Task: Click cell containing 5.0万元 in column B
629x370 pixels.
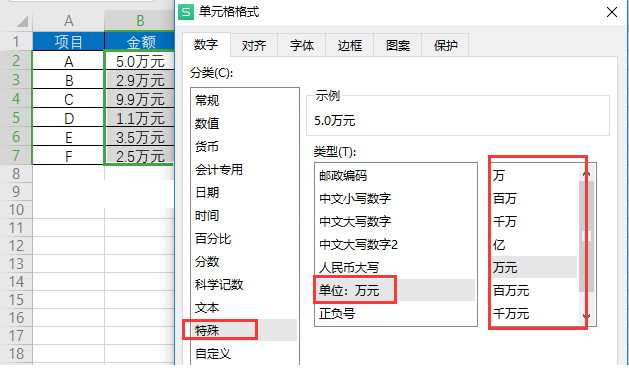Action: [x=140, y=61]
